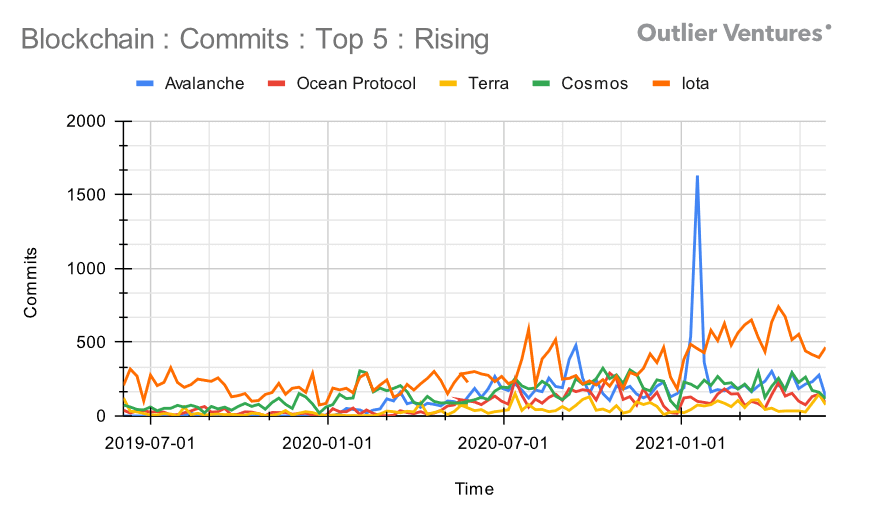Select the Terra legend label
870x516 pixels.
(x=488, y=84)
